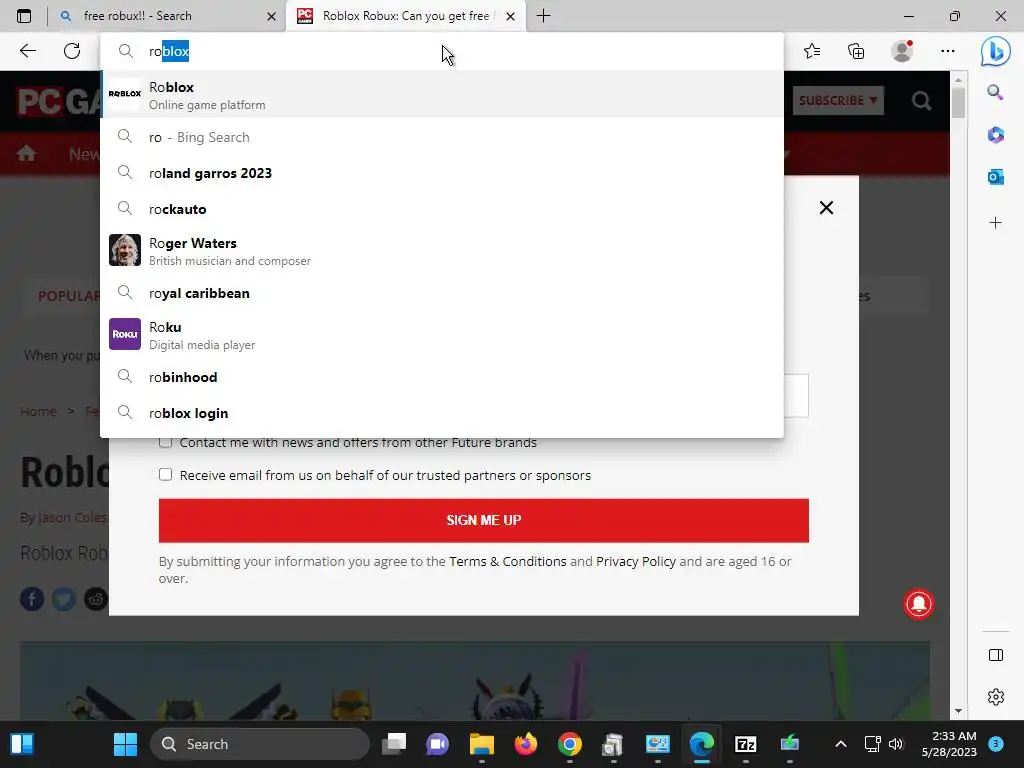
Task: Select the 'royal caribbean' suggestion
Action: pos(442,293)
